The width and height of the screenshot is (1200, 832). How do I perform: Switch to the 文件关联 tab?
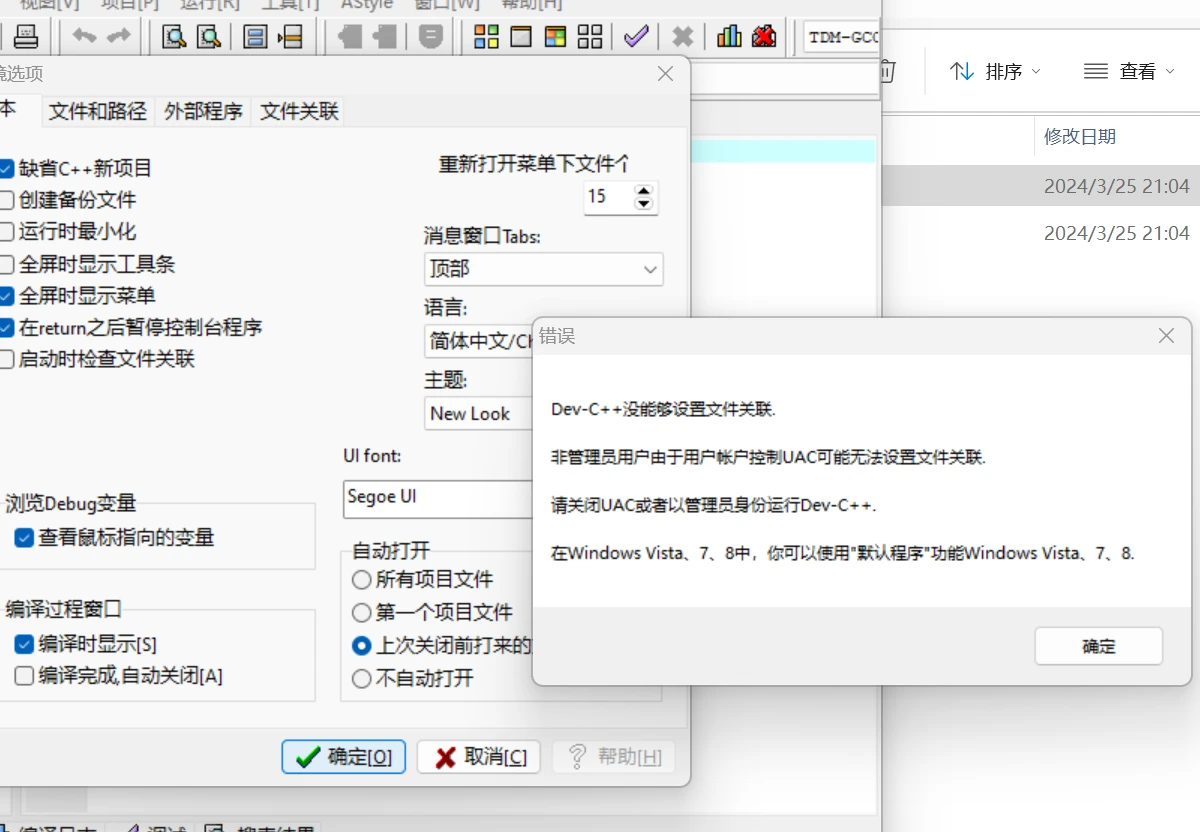(300, 111)
